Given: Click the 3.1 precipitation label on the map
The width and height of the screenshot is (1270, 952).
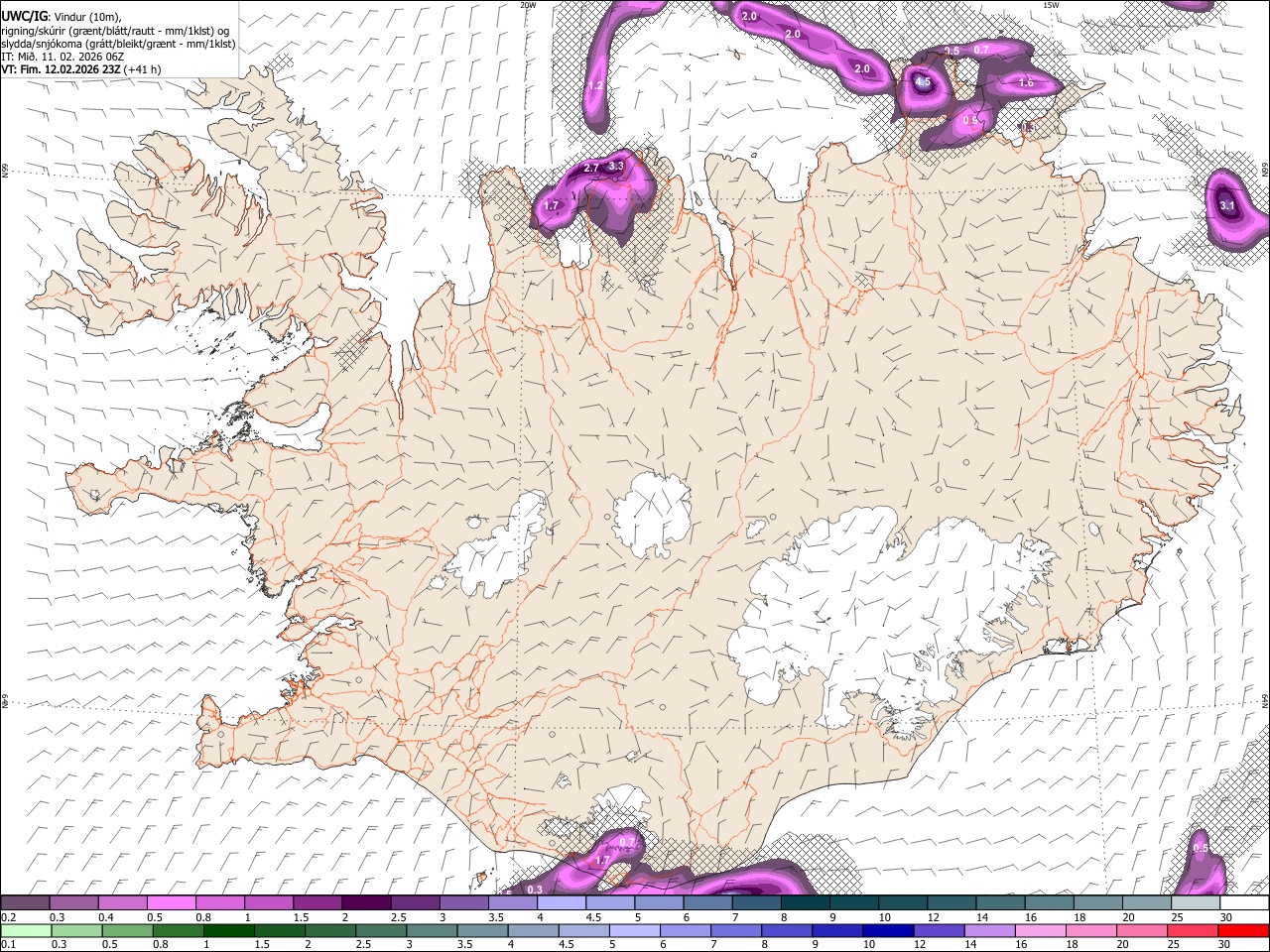Looking at the screenshot, I should pyautogui.click(x=1227, y=206).
